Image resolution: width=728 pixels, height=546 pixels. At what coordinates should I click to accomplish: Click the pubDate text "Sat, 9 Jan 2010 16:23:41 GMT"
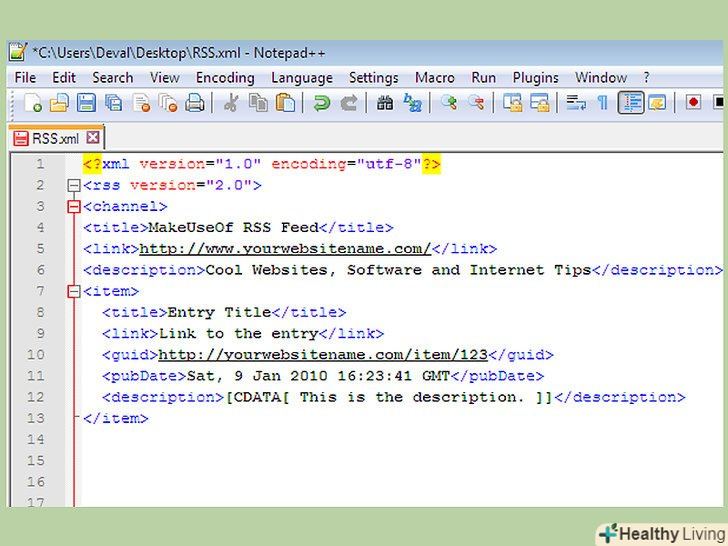(318, 376)
